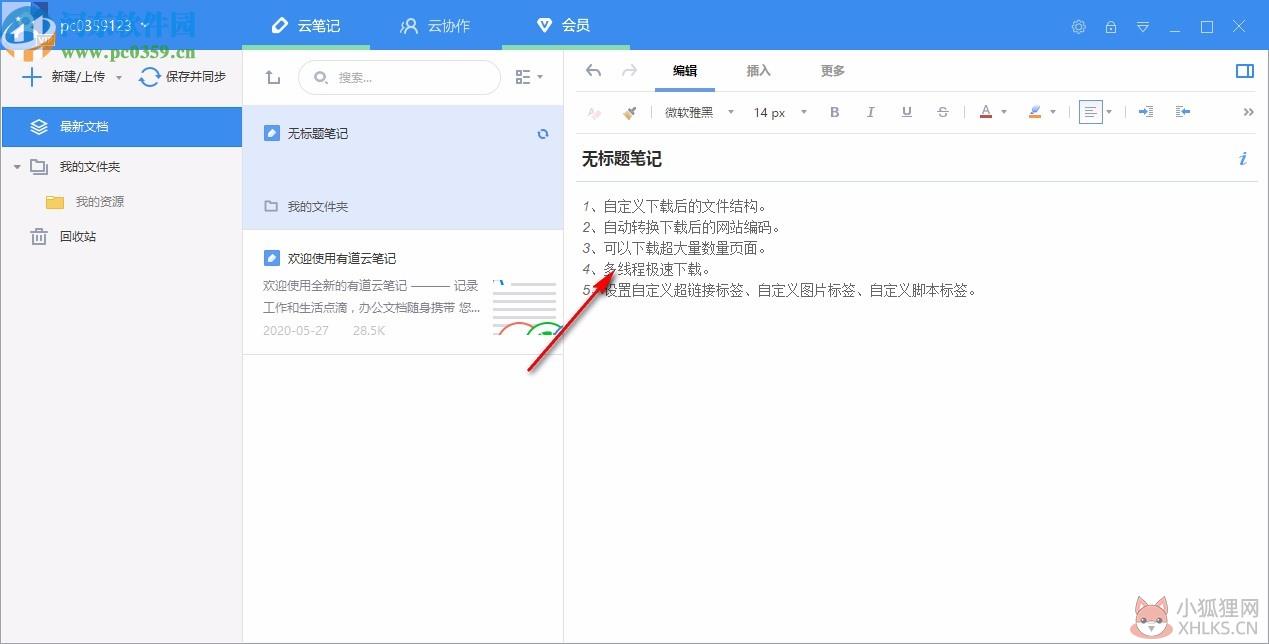Undo the last edit with the back arrow
Viewport: 1269px width, 644px height.
[593, 70]
